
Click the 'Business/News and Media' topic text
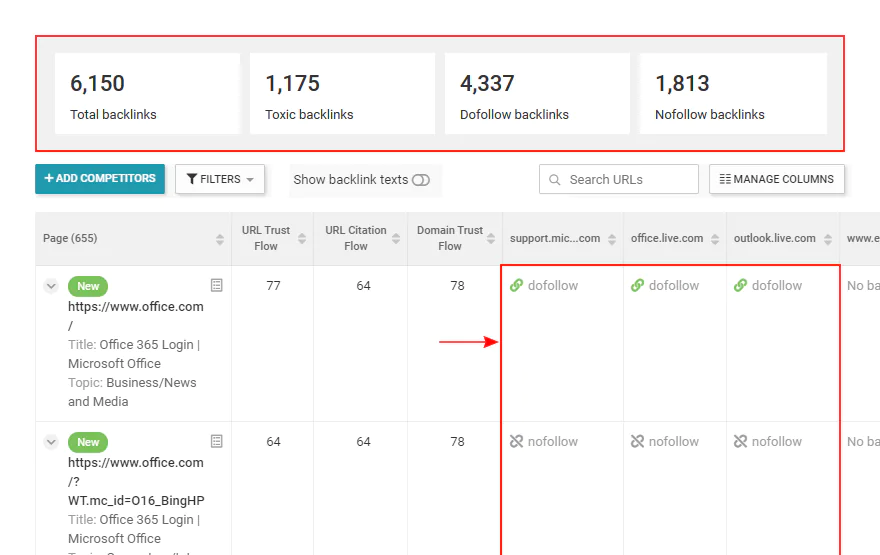click(x=132, y=392)
